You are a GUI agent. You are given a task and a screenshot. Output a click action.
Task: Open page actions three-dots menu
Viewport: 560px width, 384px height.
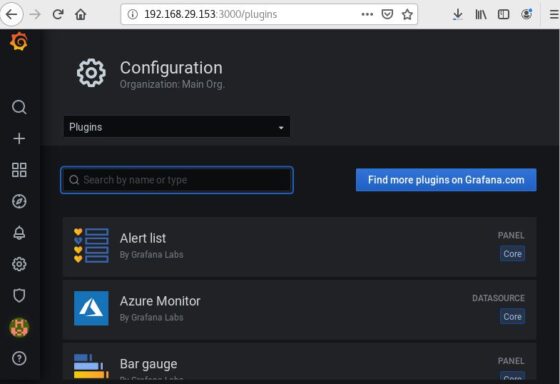367,14
